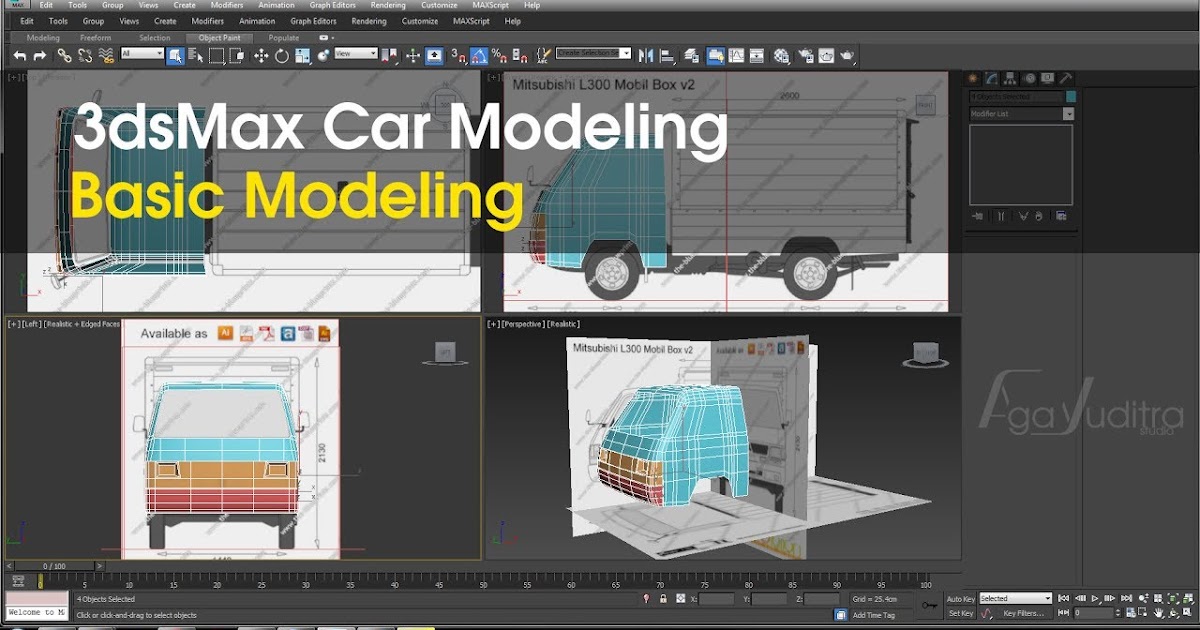Select the Pan view tool
1200x630 pixels.
tap(1158, 613)
